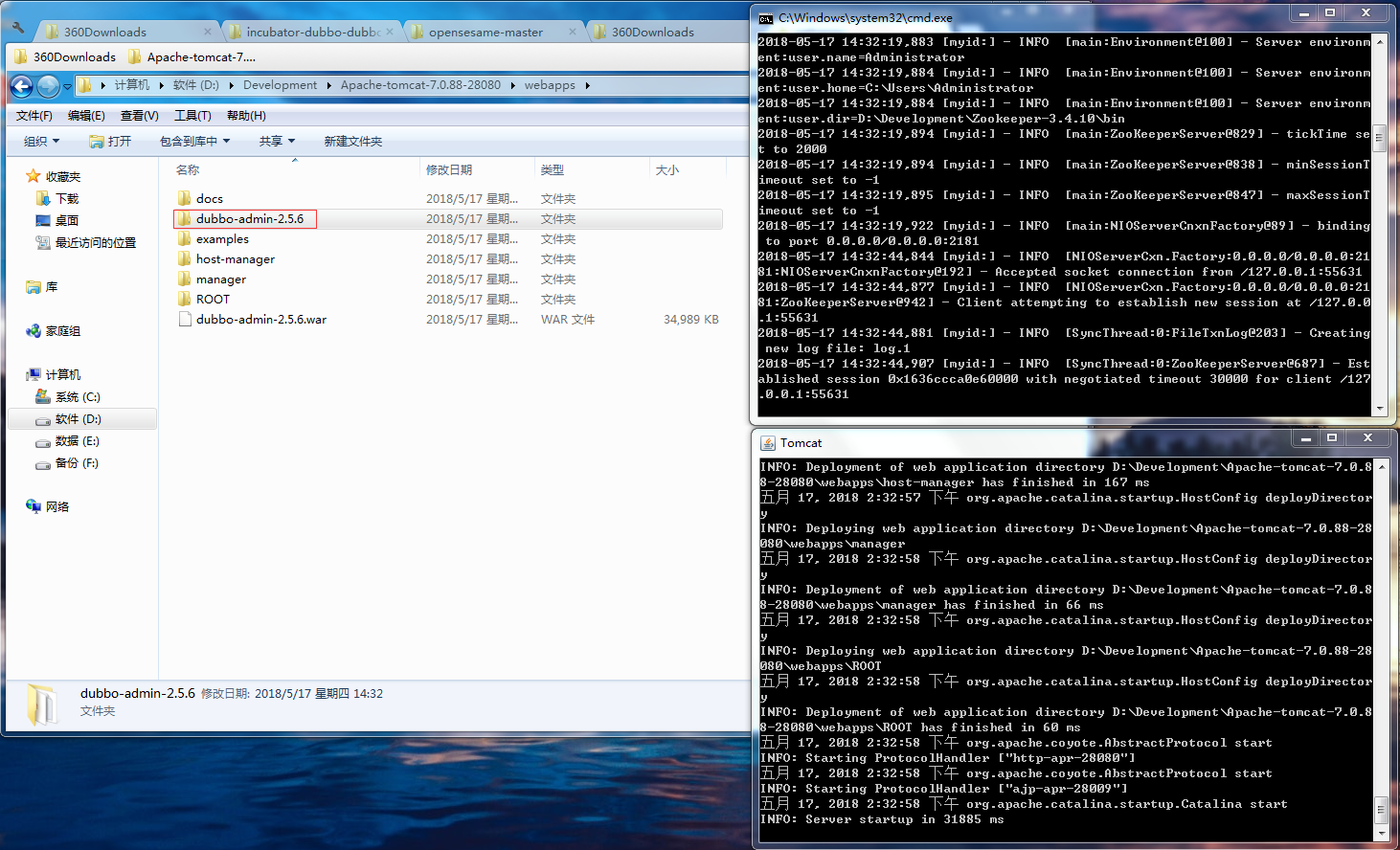Open the Apache-tomcat-7 bookmark folder

coord(192,56)
